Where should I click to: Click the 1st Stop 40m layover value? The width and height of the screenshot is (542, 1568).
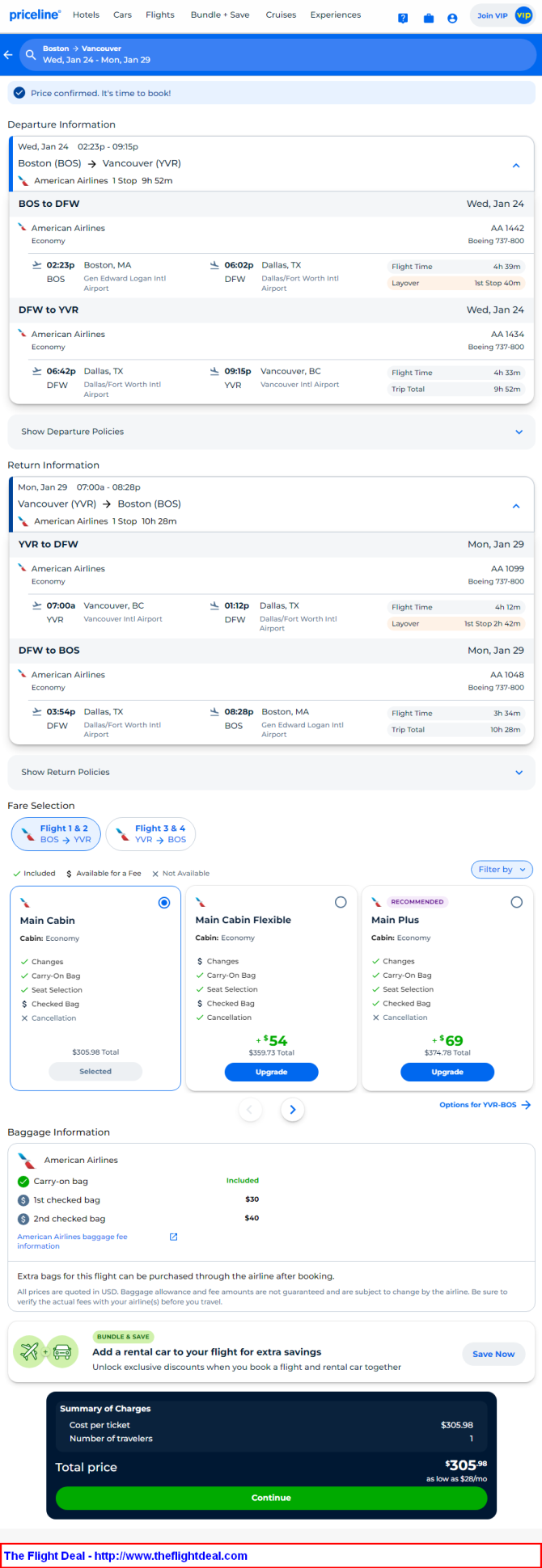[x=498, y=284]
